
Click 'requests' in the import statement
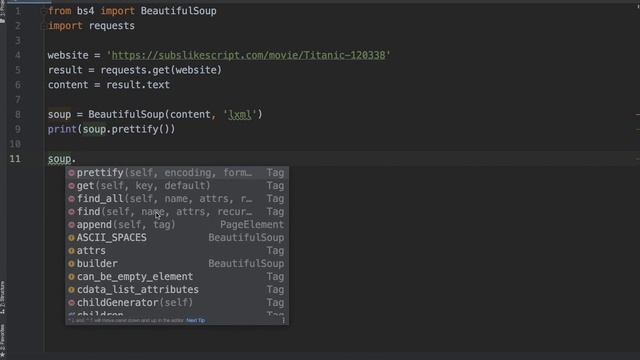tap(111, 26)
